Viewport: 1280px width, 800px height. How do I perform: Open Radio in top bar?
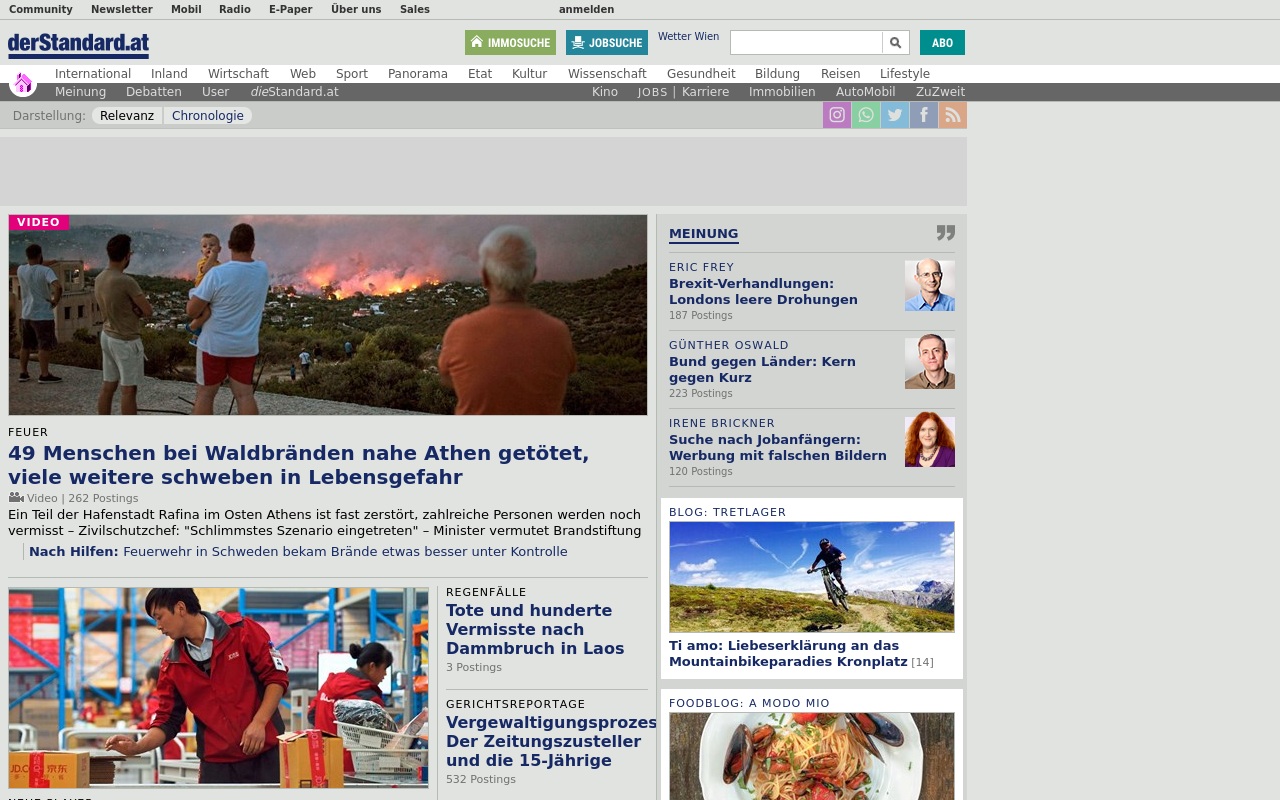235,9
